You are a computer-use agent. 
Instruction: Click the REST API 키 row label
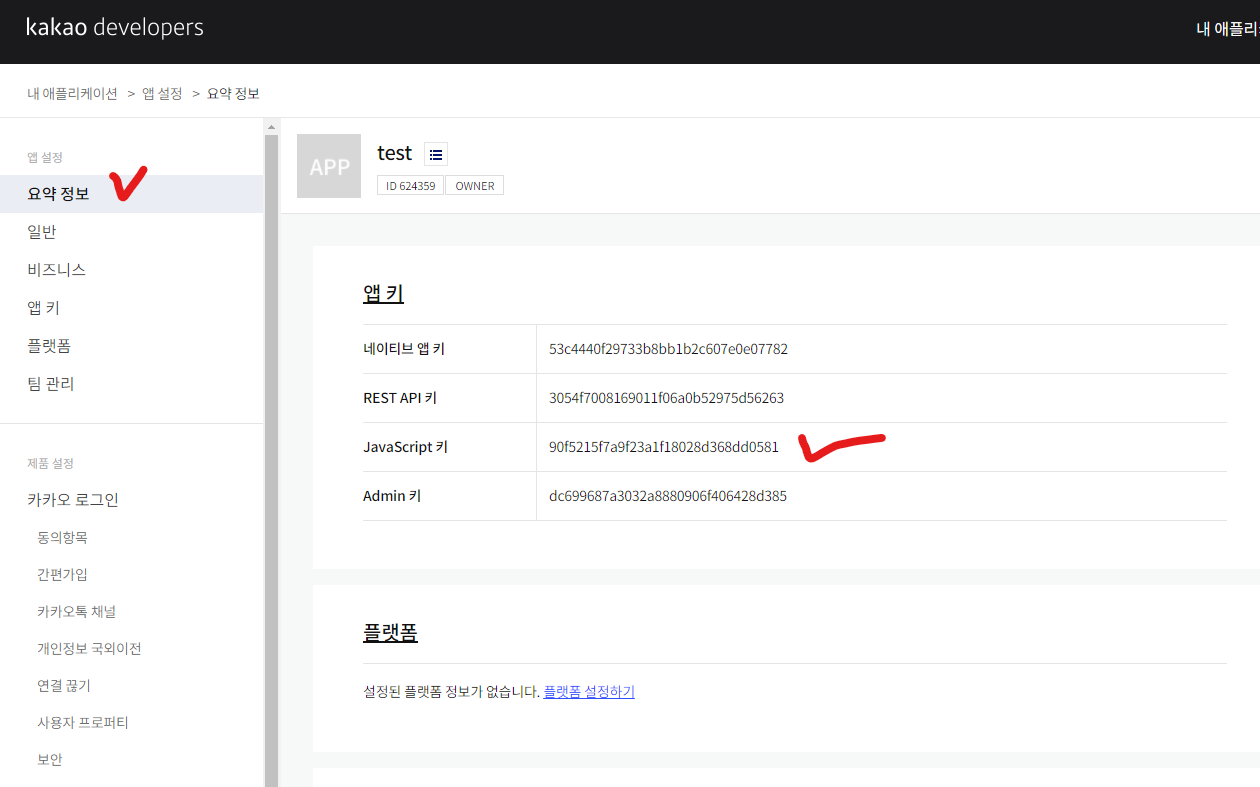point(400,398)
